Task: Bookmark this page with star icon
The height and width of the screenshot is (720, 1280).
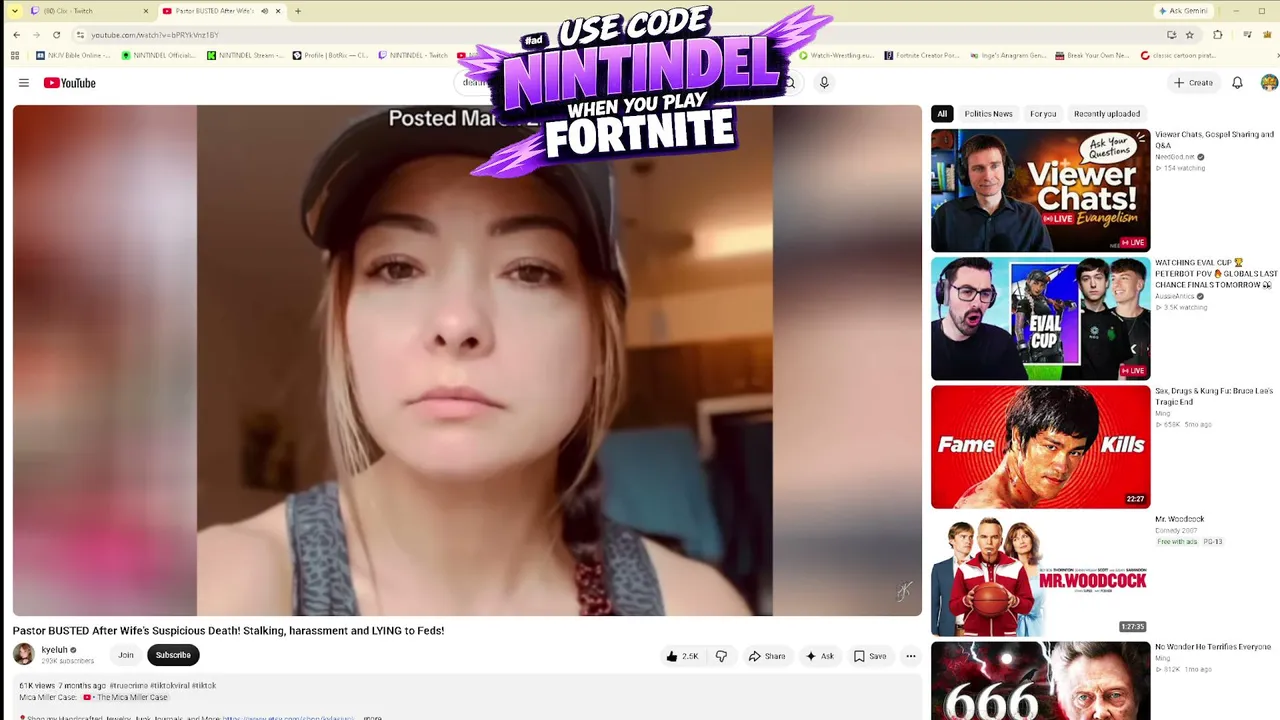Action: [1189, 35]
